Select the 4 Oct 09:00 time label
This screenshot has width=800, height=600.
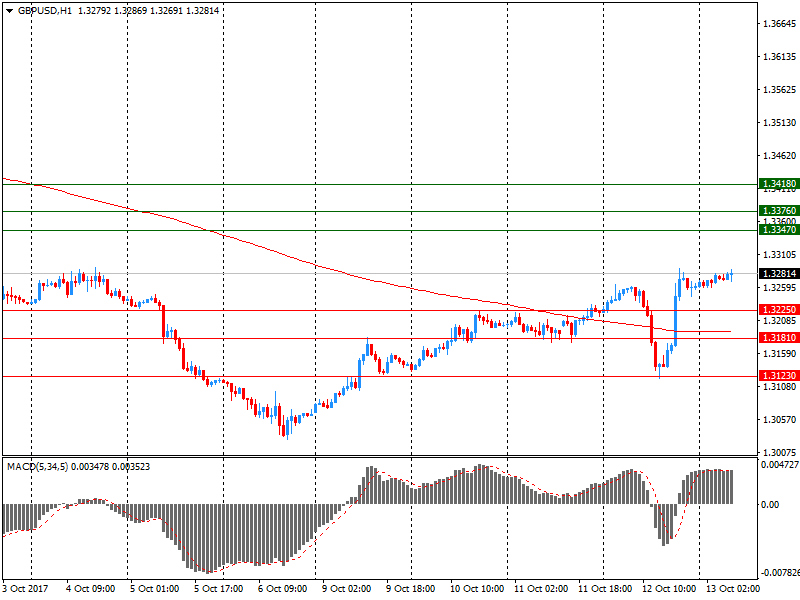91,589
